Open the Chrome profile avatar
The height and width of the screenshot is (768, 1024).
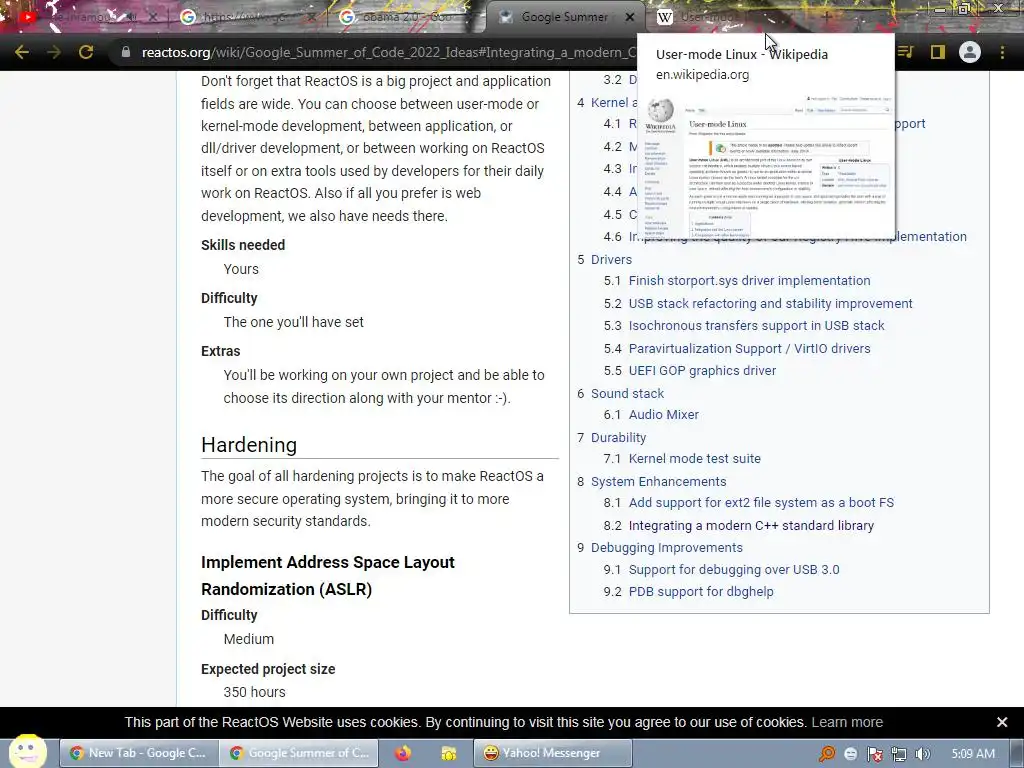tap(970, 52)
